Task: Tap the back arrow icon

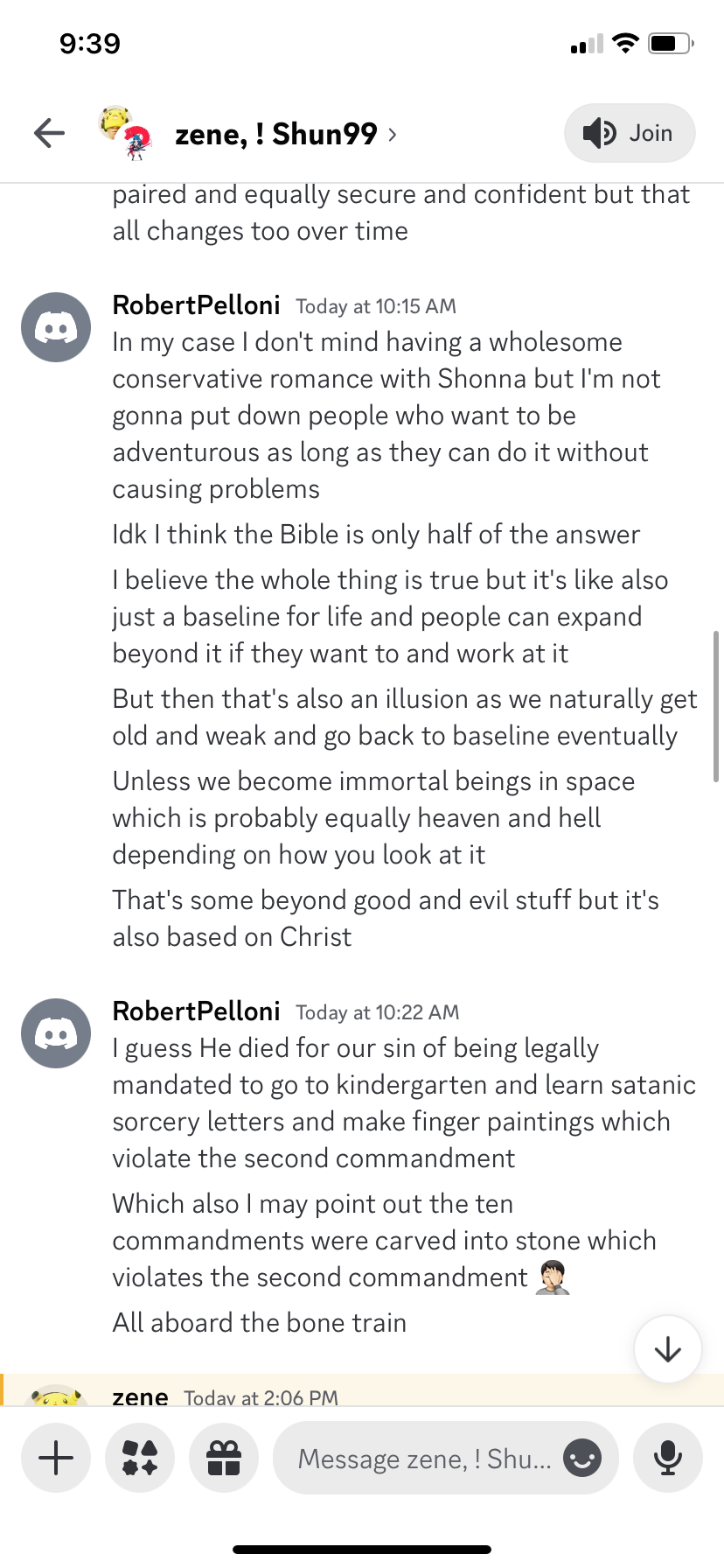Action: (50, 133)
